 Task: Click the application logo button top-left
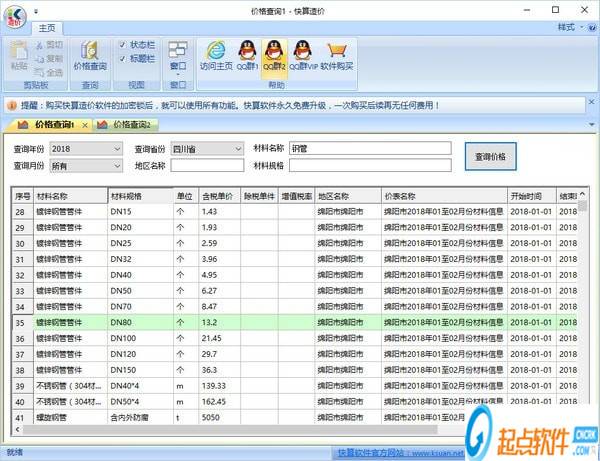pyautogui.click(x=14, y=14)
